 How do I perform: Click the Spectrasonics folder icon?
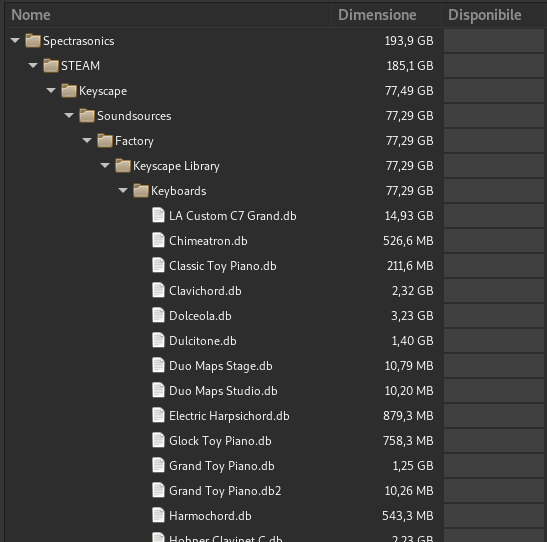[x=33, y=40]
